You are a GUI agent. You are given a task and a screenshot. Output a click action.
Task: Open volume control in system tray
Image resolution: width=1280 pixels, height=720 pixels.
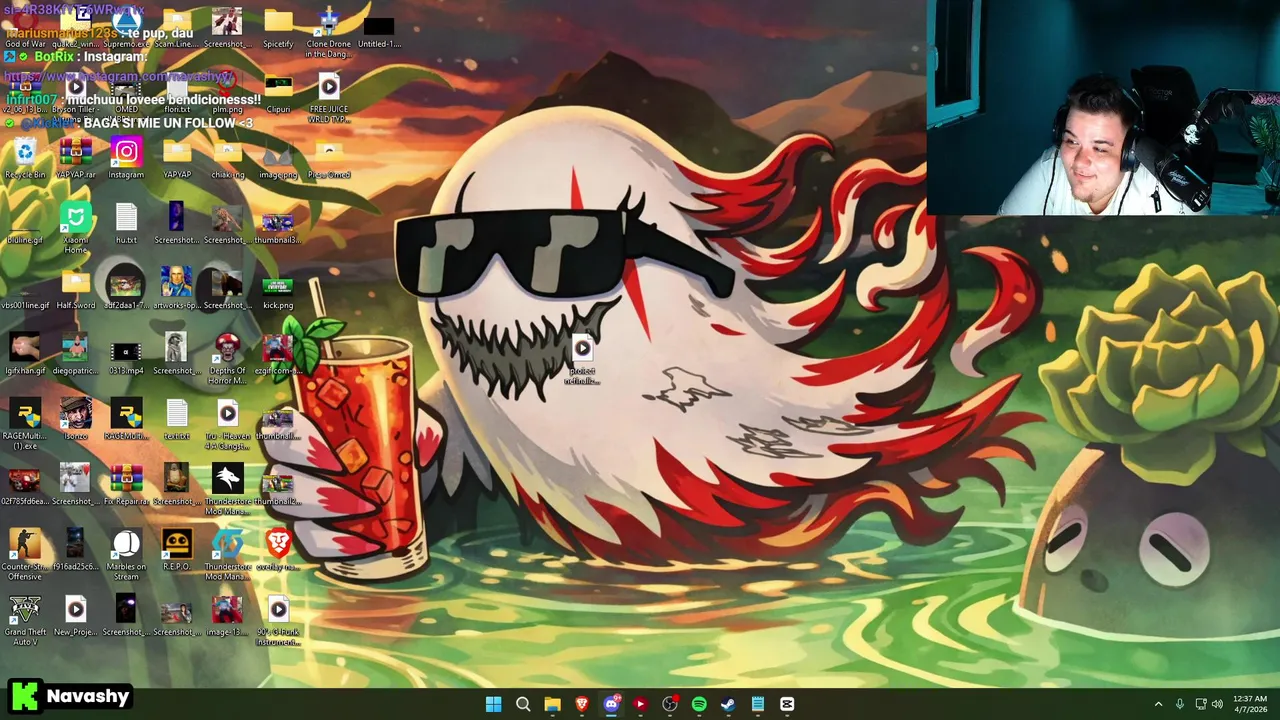1218,704
